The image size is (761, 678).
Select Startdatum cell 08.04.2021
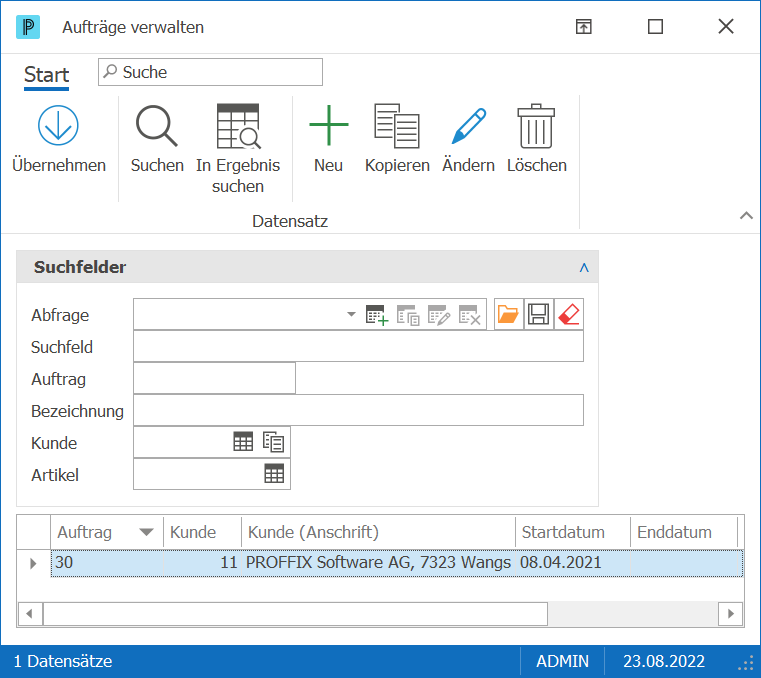573,563
